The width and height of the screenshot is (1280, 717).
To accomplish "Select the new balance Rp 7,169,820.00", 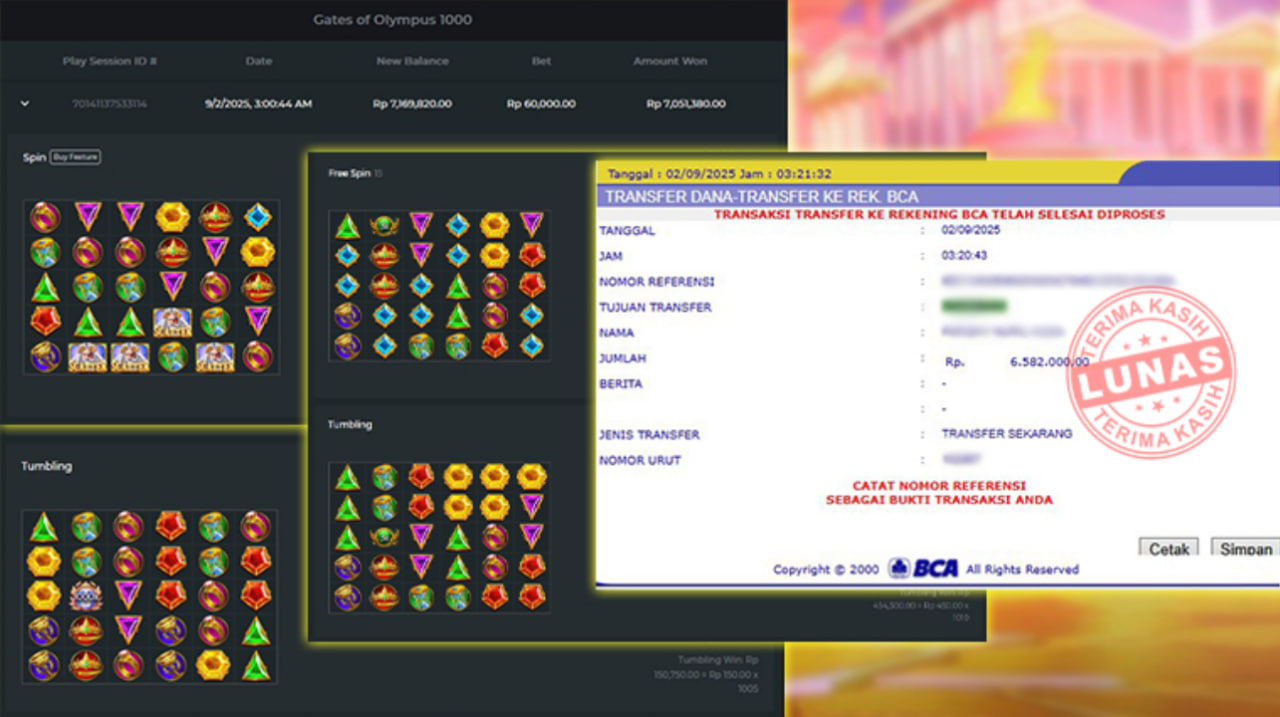I will tap(412, 104).
